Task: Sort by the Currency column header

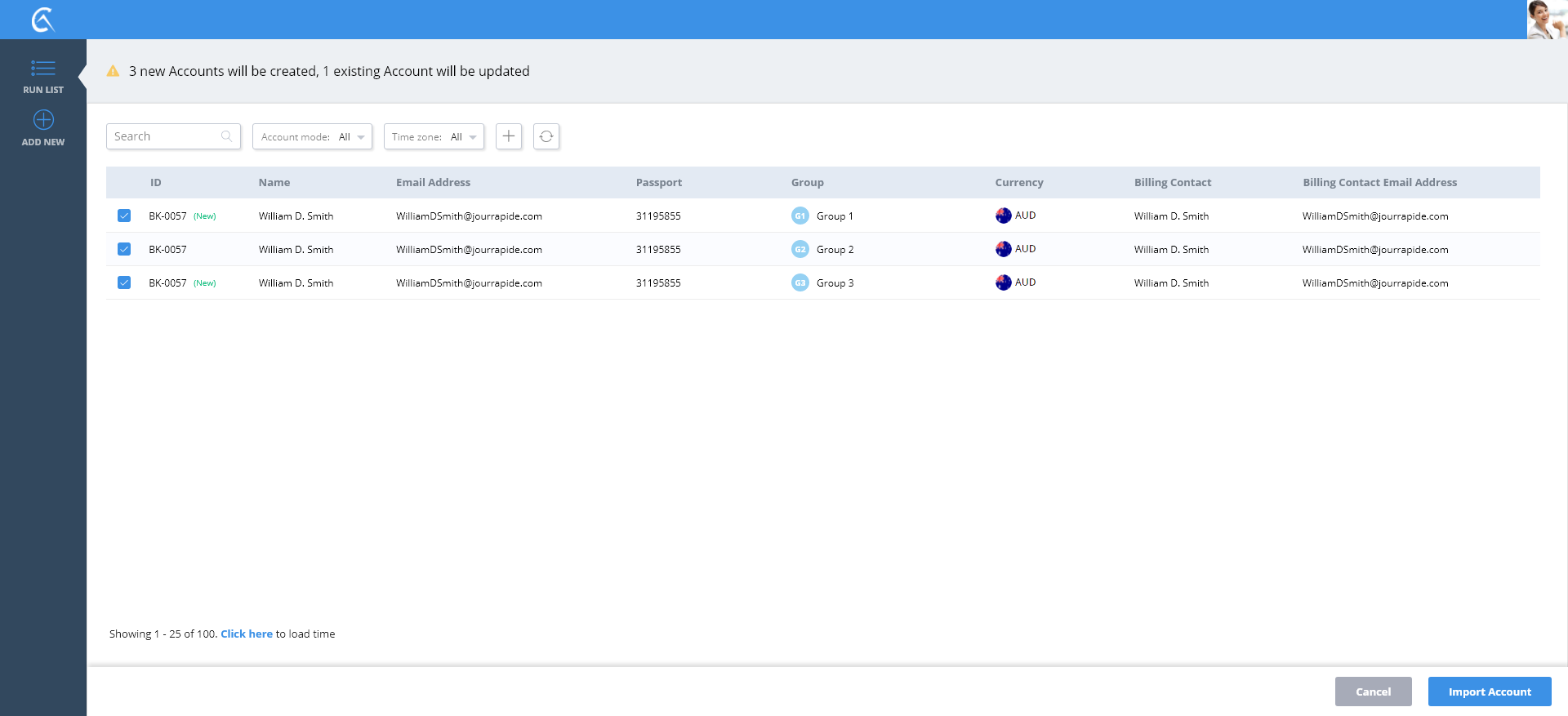Action: point(1018,183)
